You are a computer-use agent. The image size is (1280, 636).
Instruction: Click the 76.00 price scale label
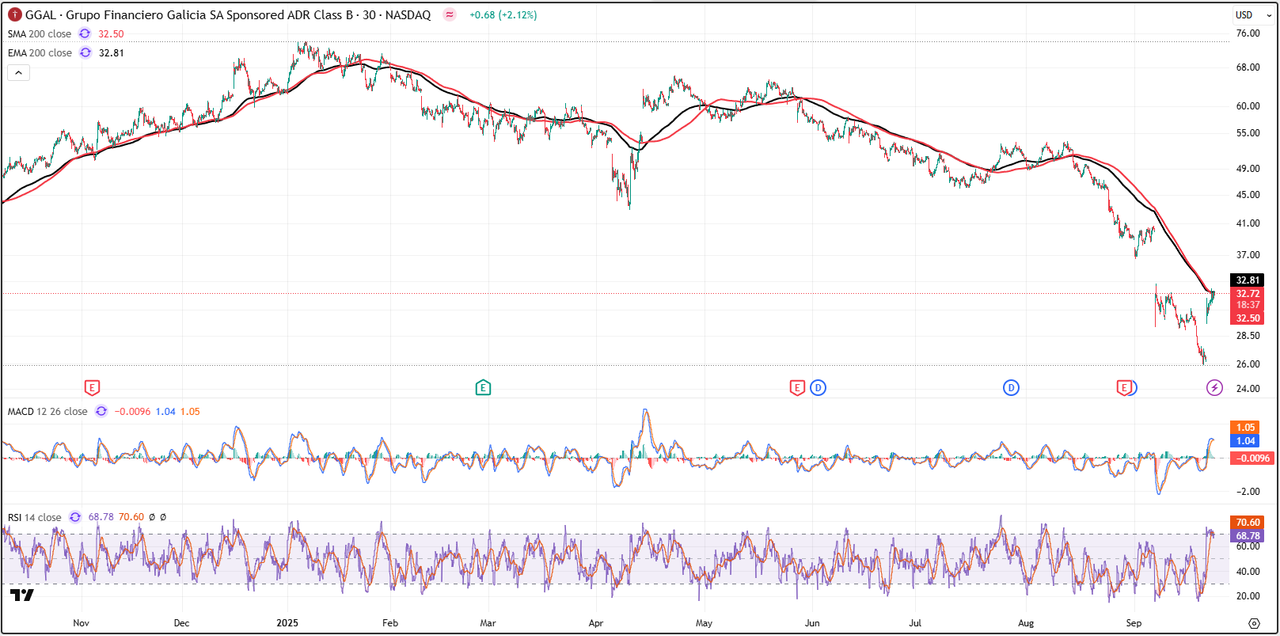(1247, 34)
